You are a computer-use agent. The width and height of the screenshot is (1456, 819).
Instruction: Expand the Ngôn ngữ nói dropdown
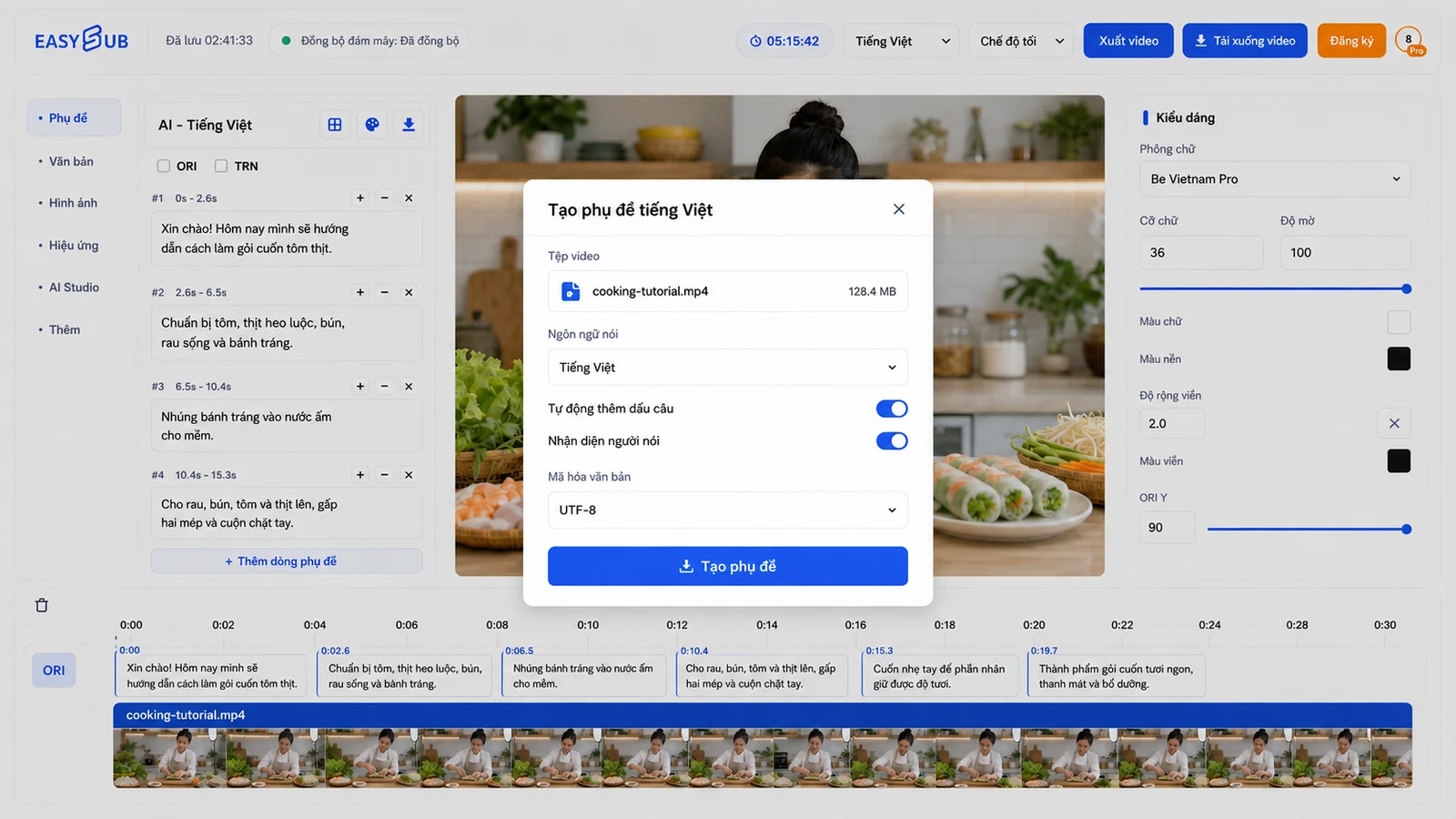[728, 368]
